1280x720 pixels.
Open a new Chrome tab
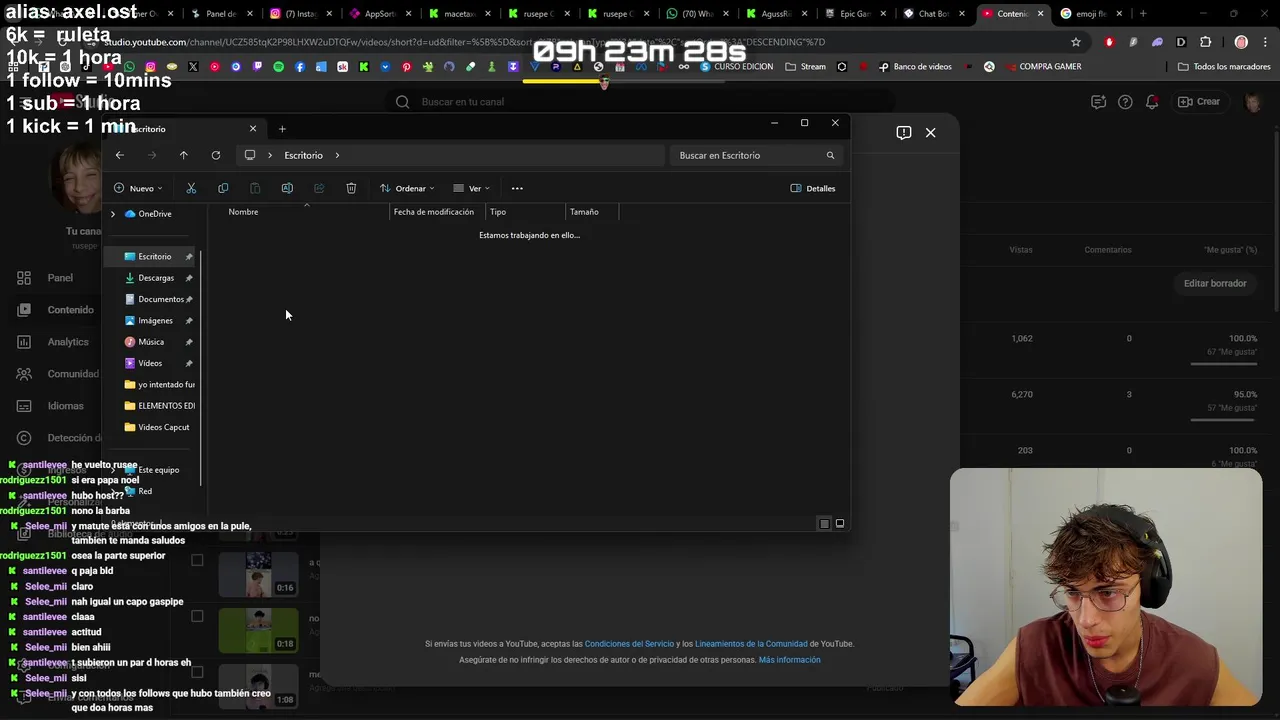(x=1143, y=14)
